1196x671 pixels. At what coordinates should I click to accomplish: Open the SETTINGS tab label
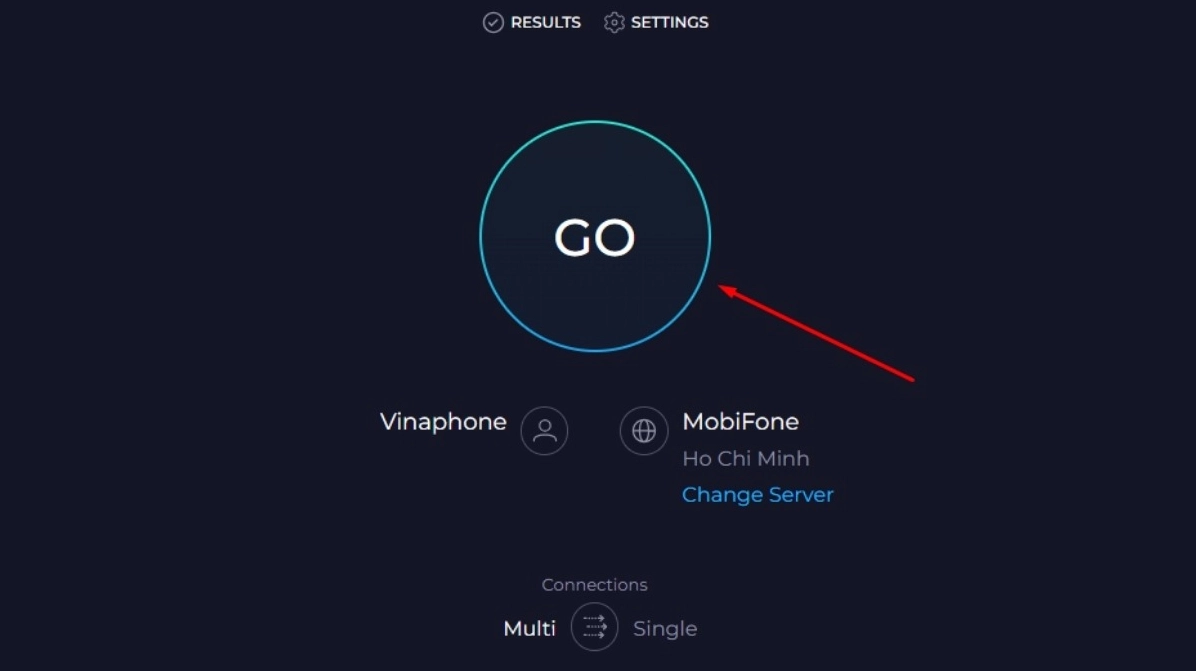(x=669, y=22)
